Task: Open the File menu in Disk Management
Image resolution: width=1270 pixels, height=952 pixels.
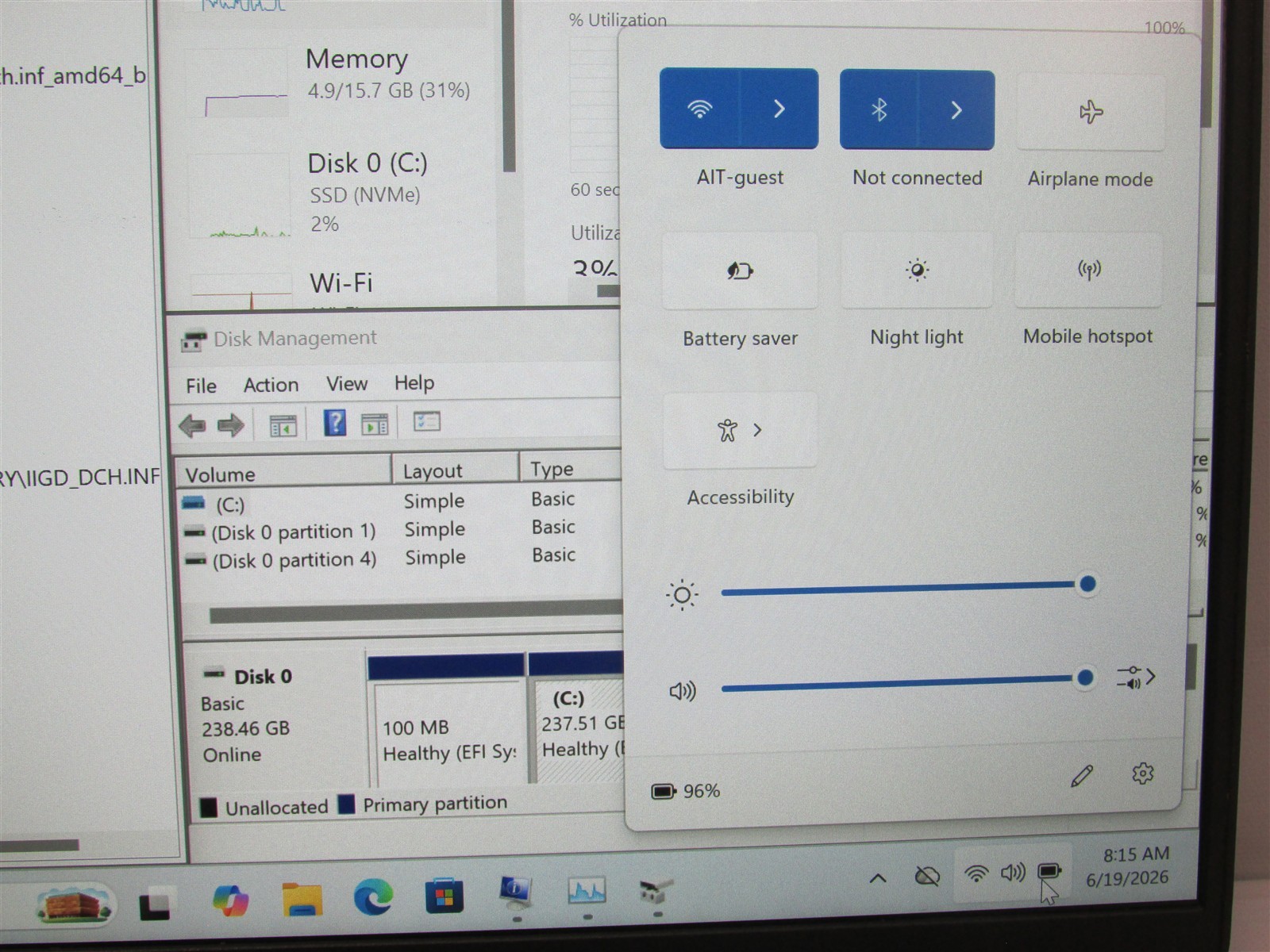Action: tap(201, 386)
